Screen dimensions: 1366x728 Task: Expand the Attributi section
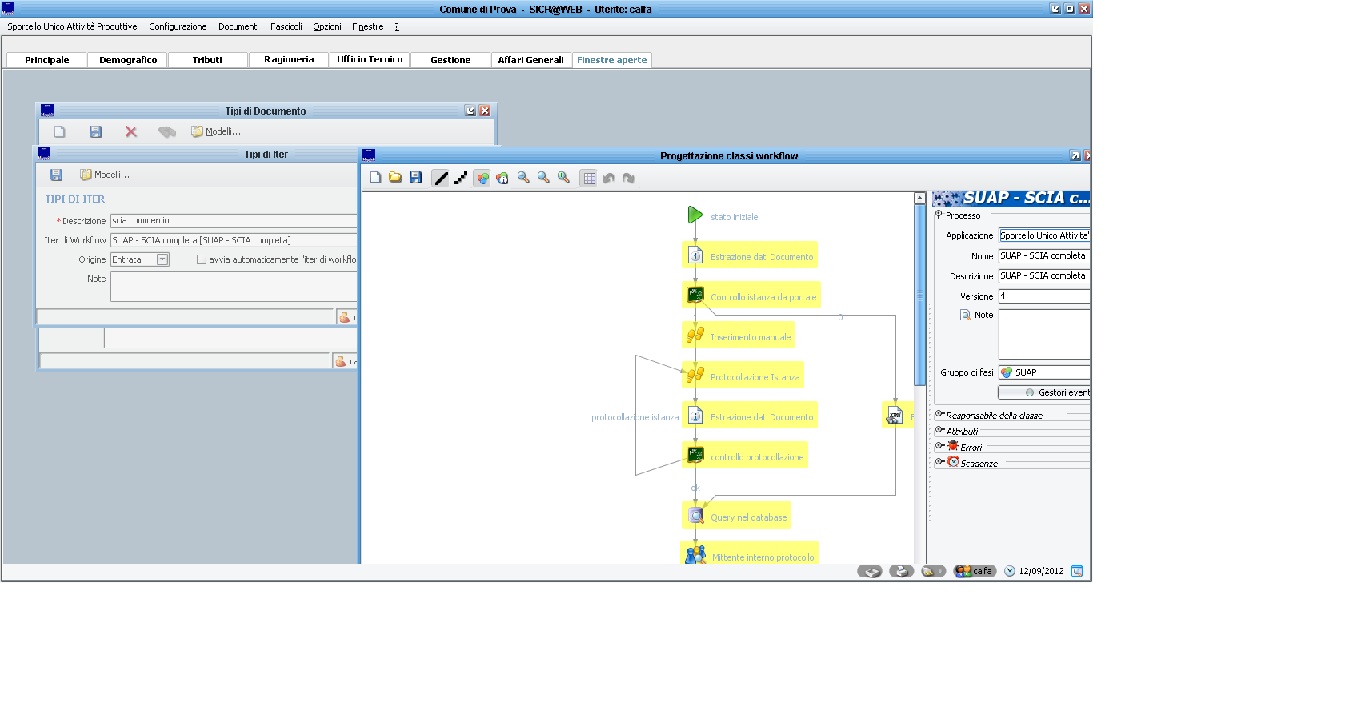(939, 430)
